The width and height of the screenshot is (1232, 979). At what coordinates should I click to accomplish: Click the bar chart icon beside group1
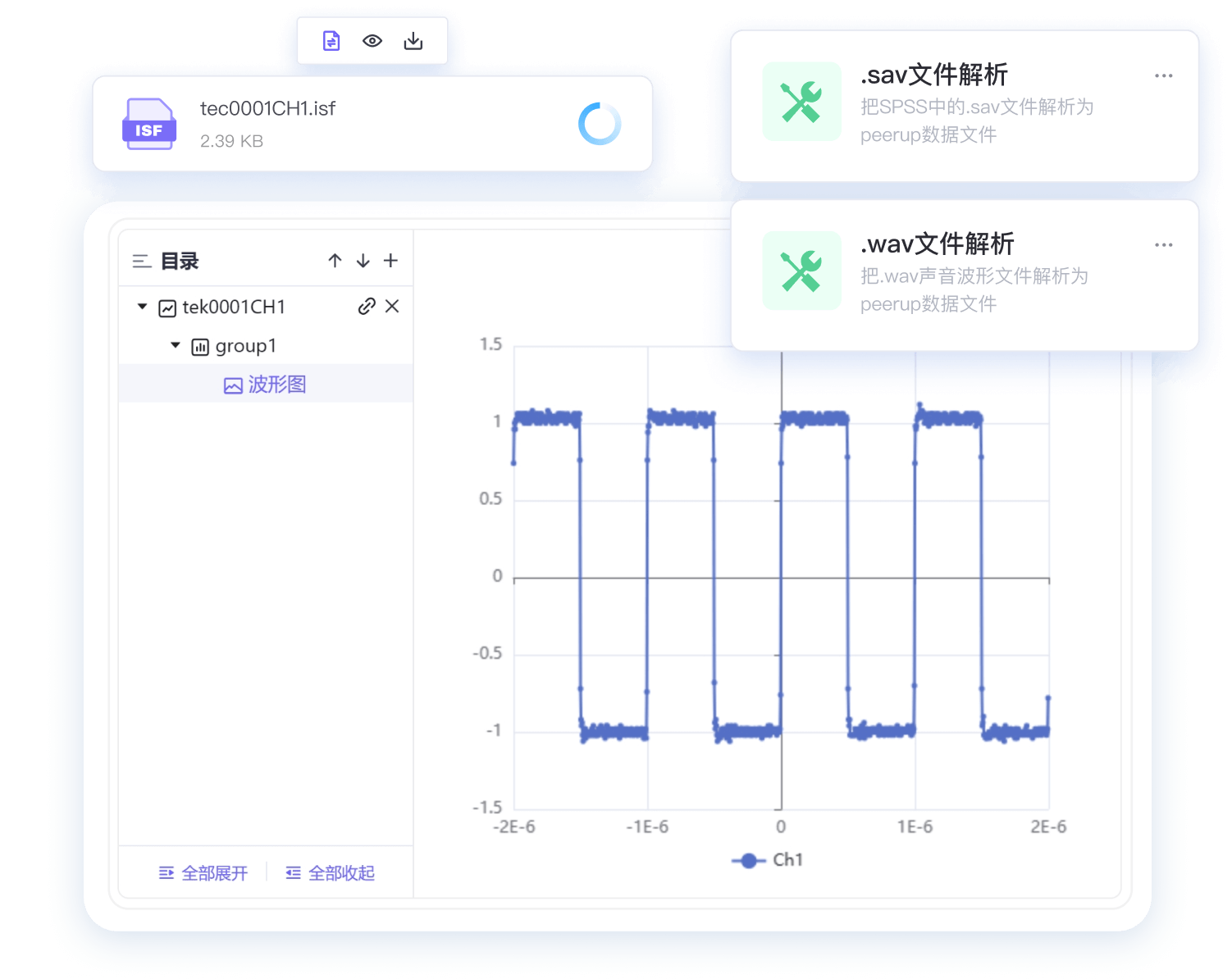click(200, 347)
